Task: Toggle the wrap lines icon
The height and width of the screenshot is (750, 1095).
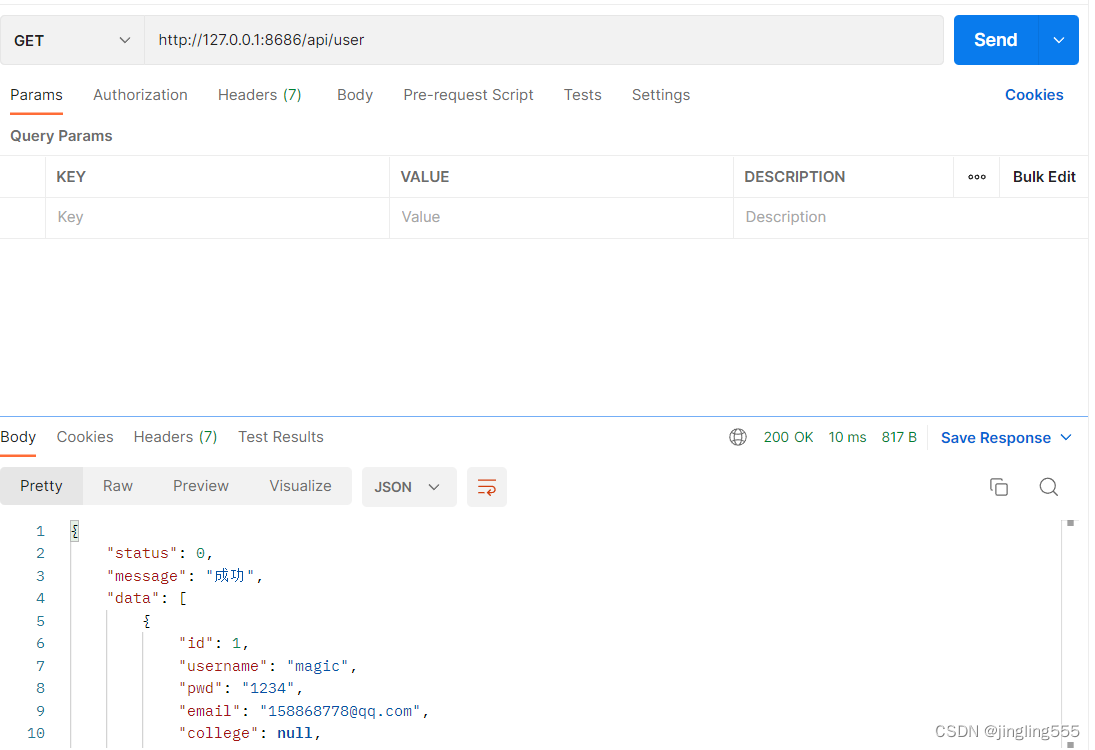Action: pos(487,487)
